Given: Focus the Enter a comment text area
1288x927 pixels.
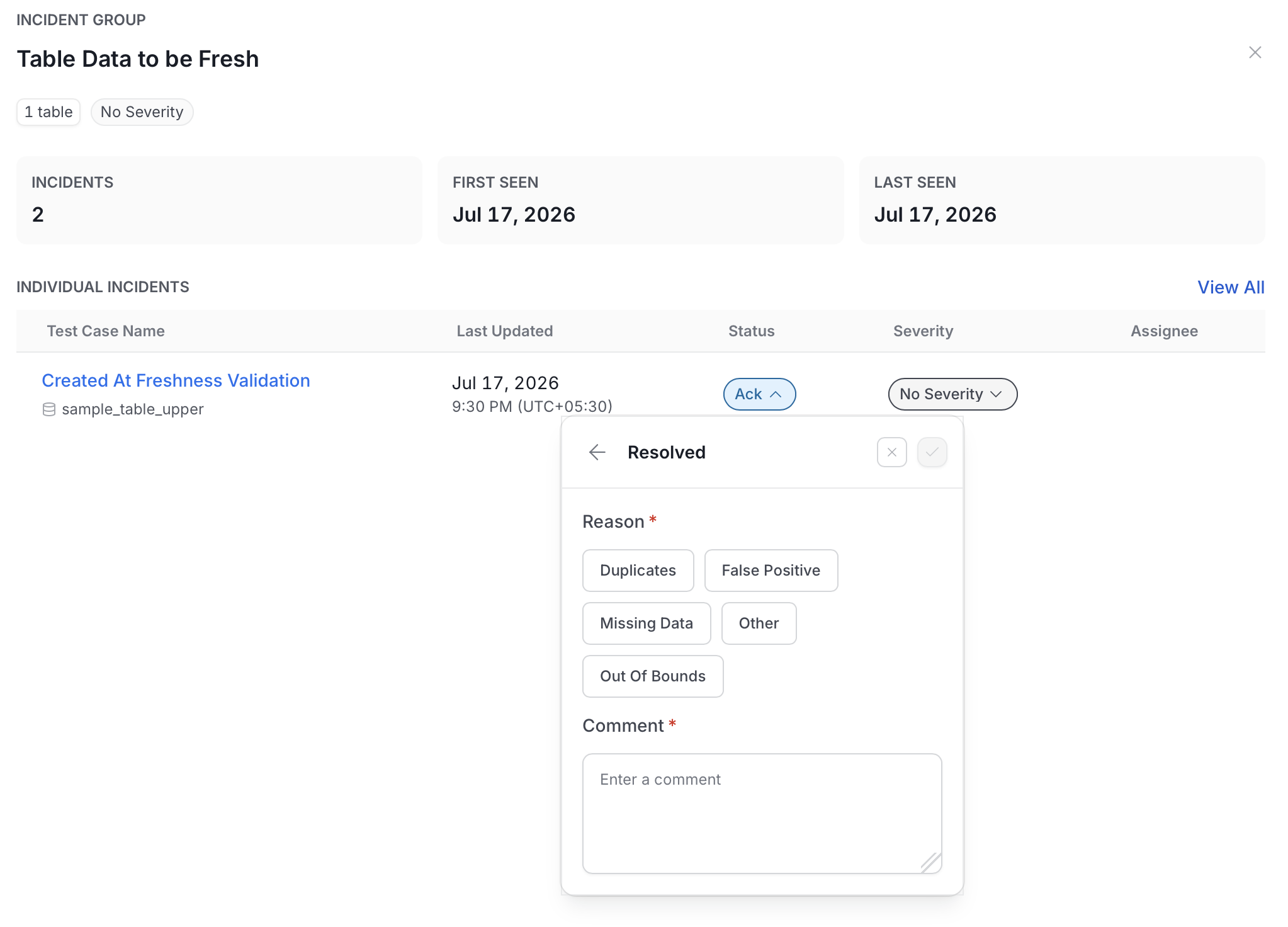Looking at the screenshot, I should tap(762, 814).
